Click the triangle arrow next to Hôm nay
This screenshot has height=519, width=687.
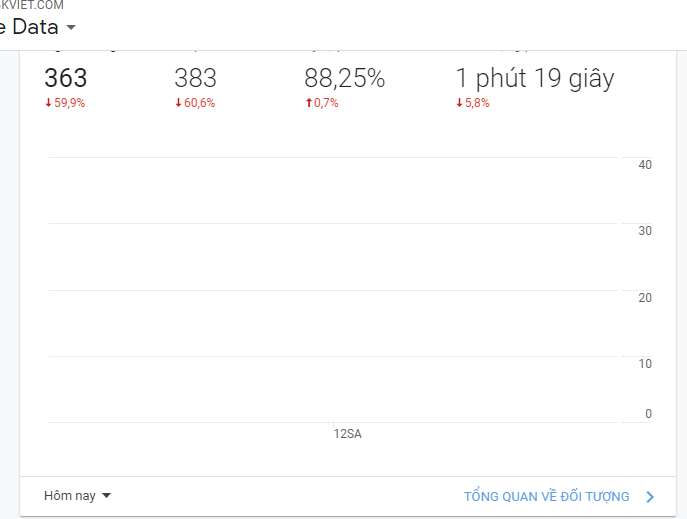tap(106, 496)
